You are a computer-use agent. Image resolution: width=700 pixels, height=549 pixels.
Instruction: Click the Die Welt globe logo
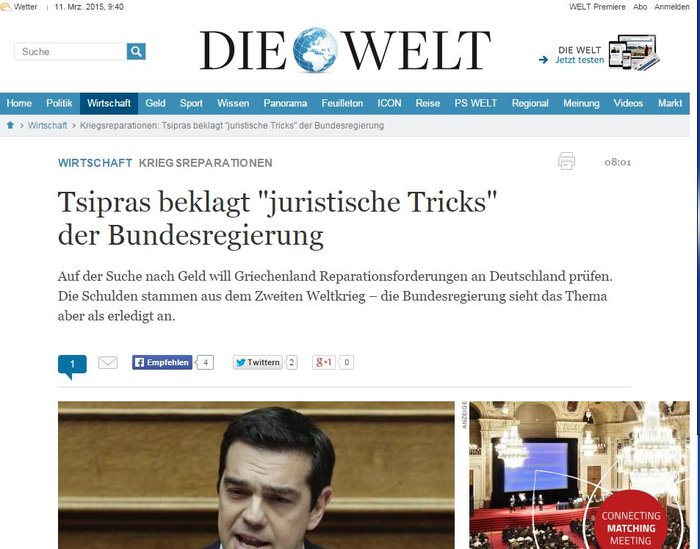point(315,50)
